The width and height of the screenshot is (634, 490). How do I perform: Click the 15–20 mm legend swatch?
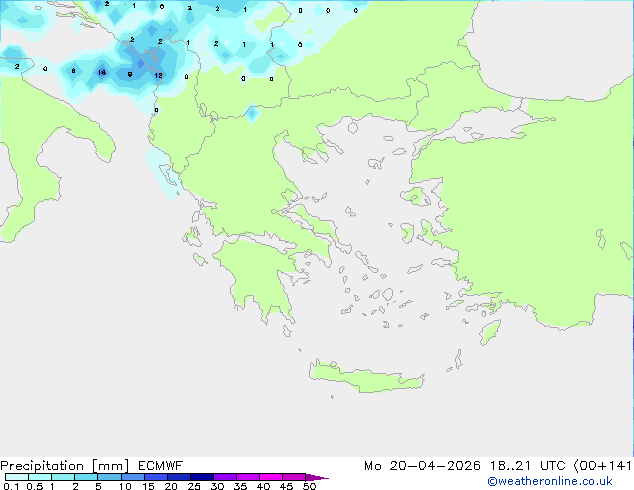coord(156,477)
